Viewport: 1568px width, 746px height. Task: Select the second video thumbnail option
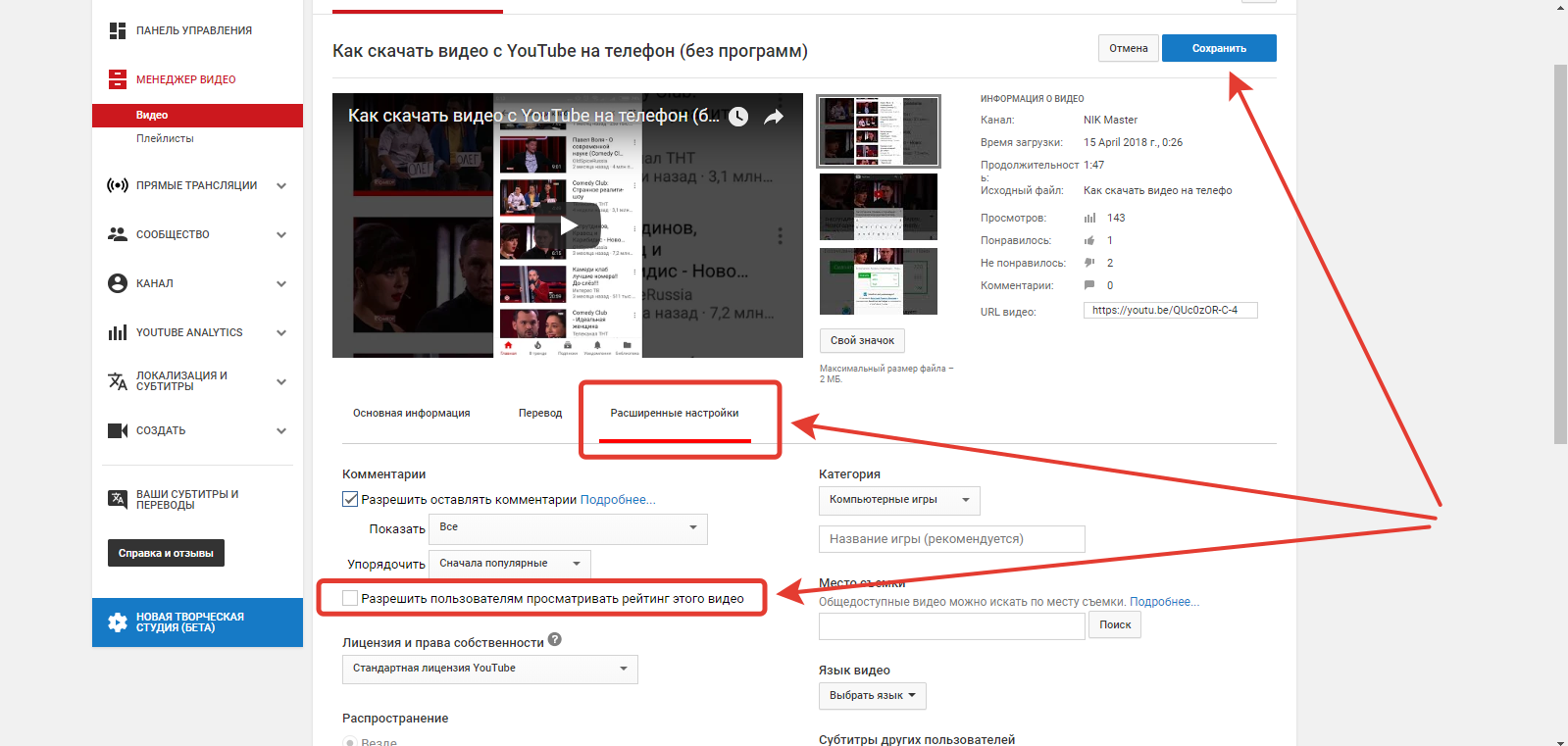[x=879, y=207]
